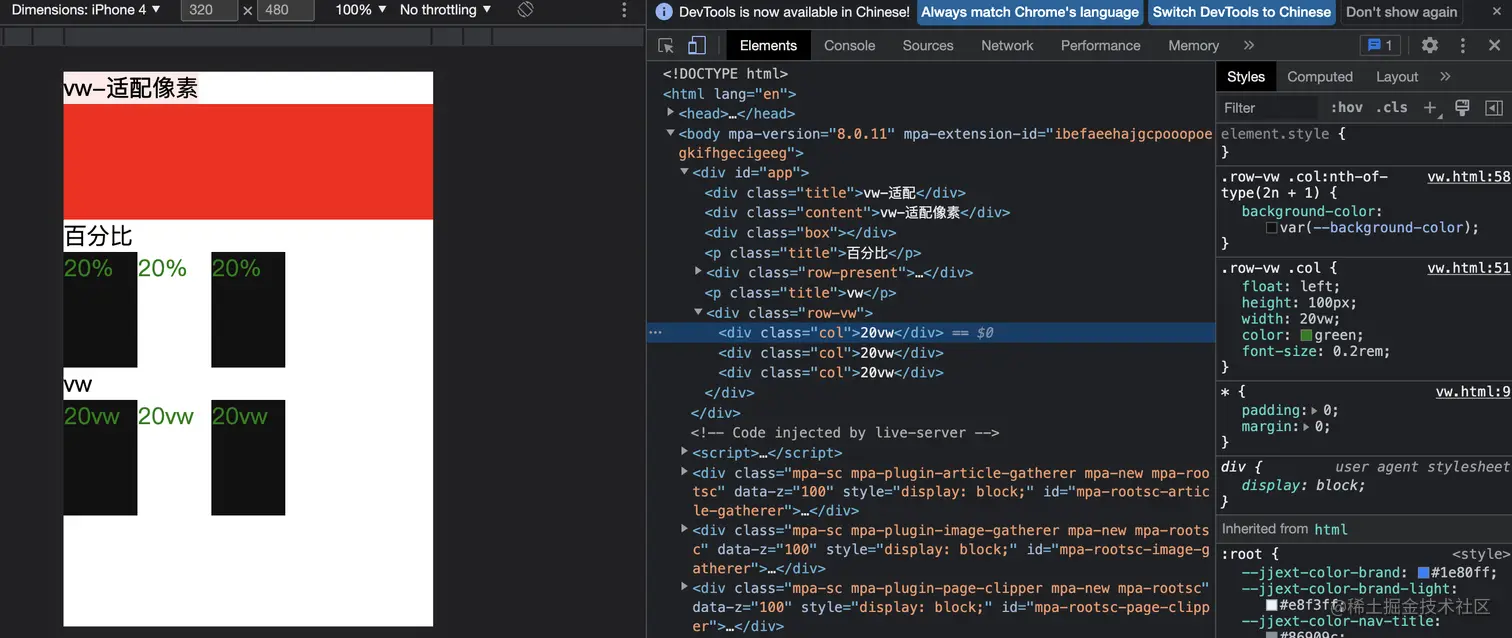This screenshot has width=1512, height=638.
Task: Add a new style rule with plus icon
Action: (1430, 107)
